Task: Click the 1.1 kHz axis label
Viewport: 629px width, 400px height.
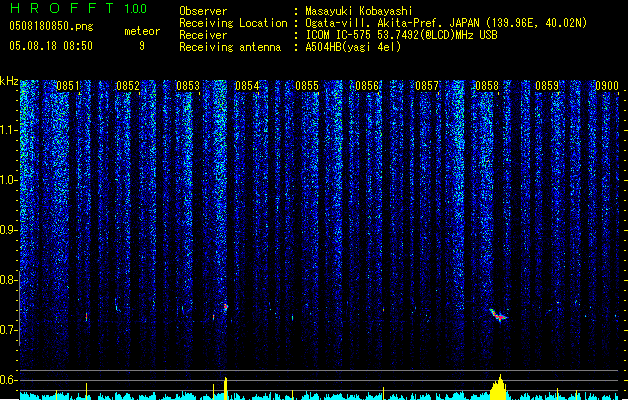Action: pyautogui.click(x=9, y=130)
